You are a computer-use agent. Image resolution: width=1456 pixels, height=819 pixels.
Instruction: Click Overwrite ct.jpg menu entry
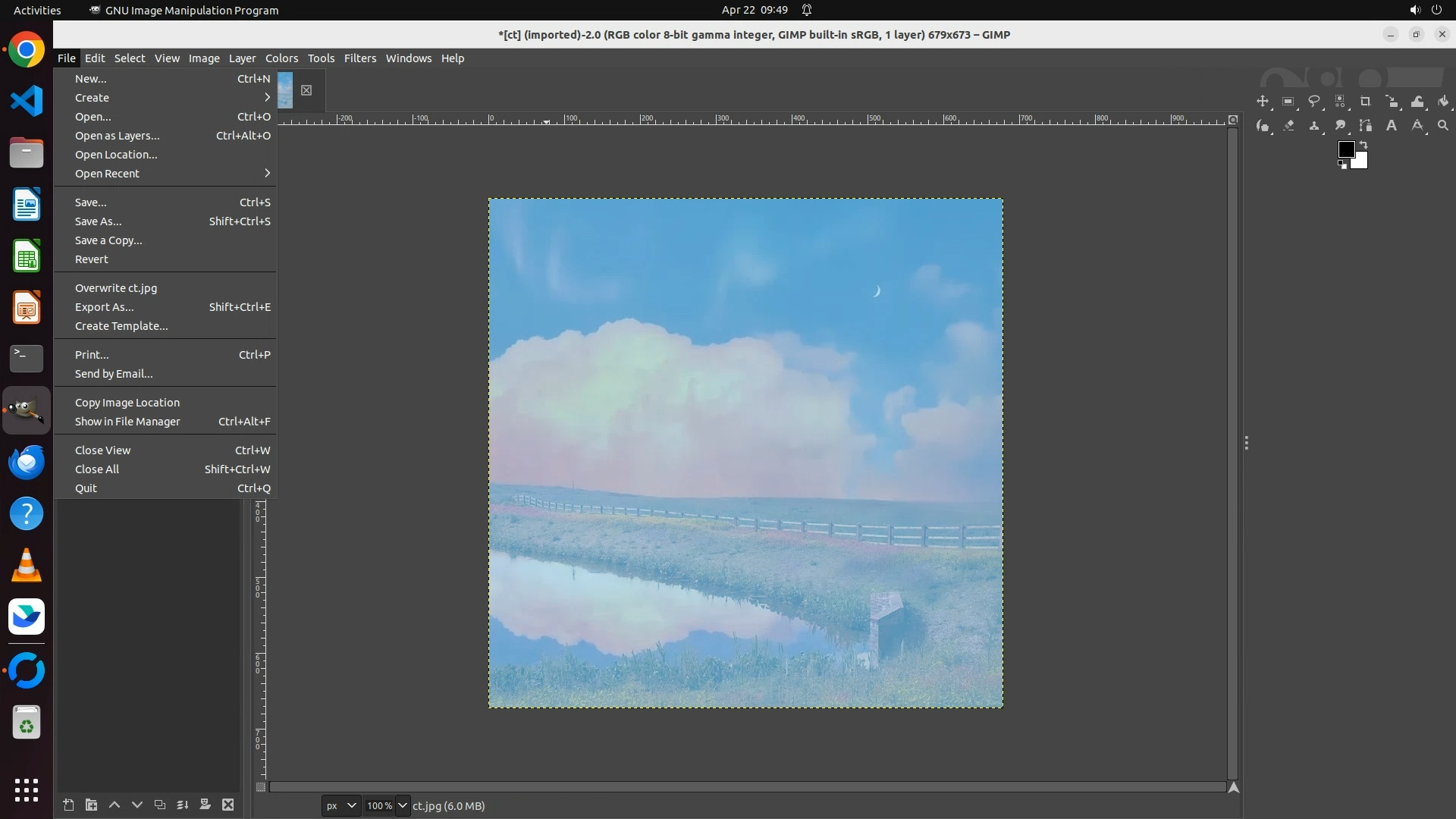coord(116,288)
